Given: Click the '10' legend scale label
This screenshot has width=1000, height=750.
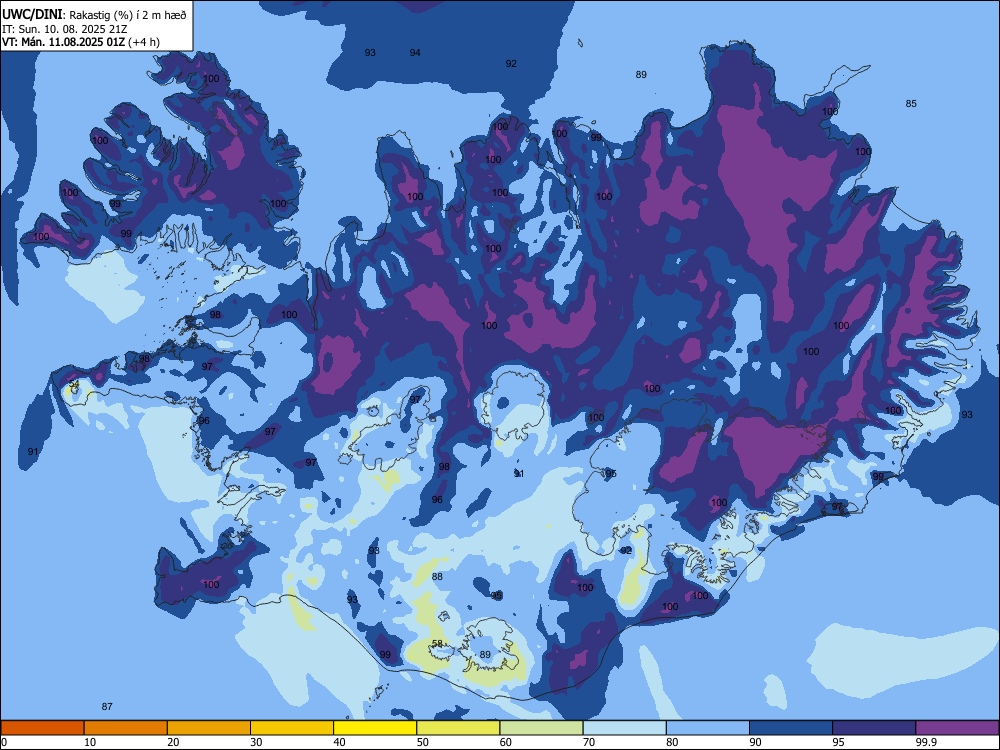Looking at the screenshot, I should tap(90, 742).
